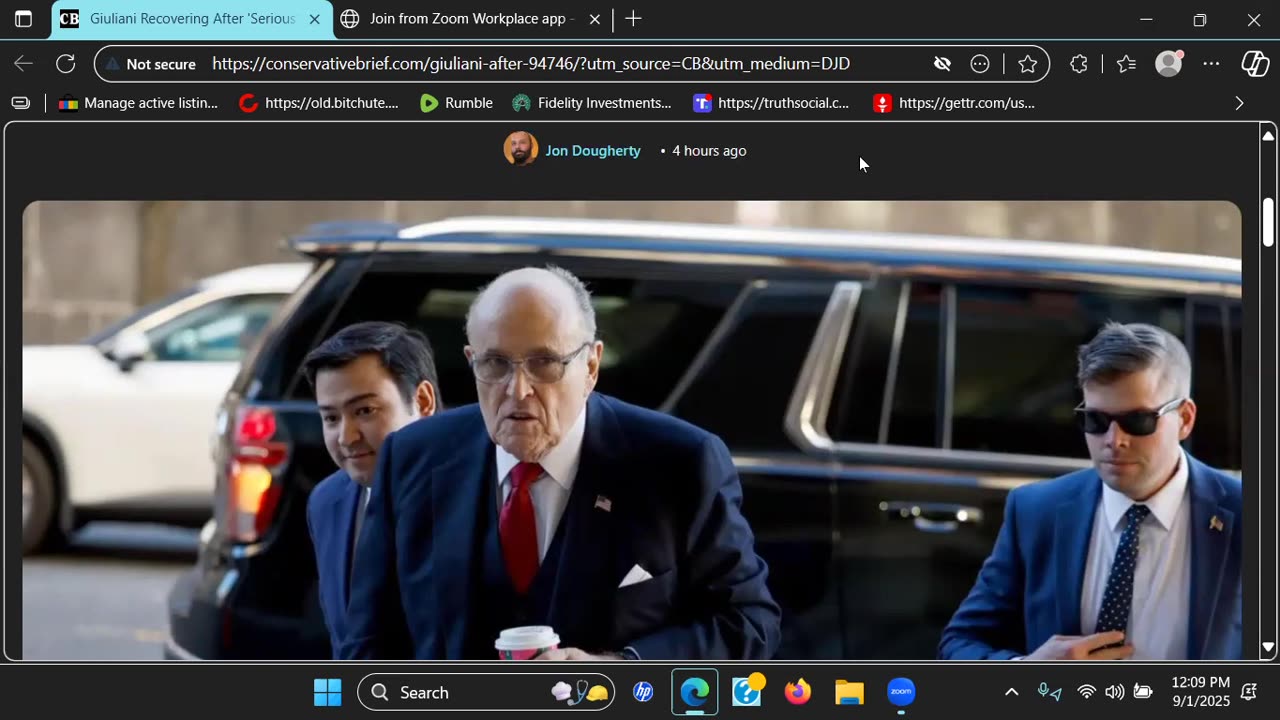The image size is (1280, 720).
Task: Open a new tab with plus button
Action: (633, 19)
